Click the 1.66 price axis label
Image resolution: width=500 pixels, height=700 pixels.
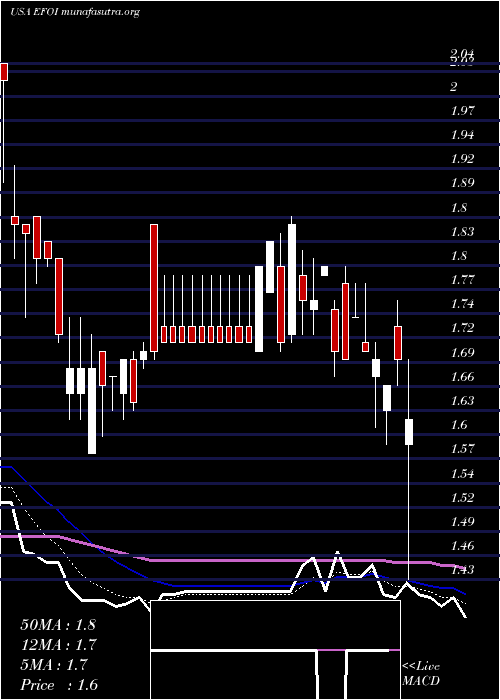tap(462, 377)
